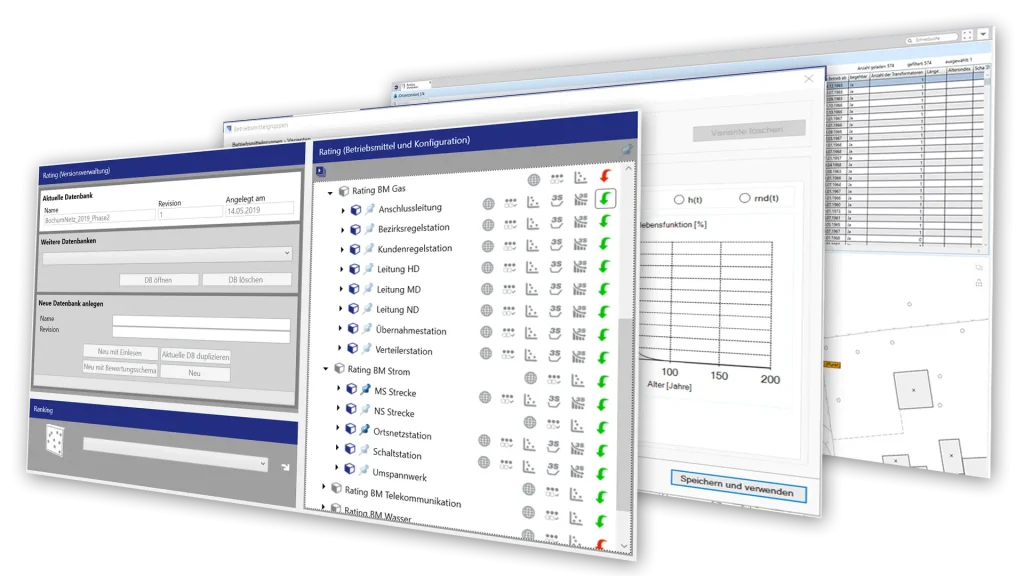Select the h(t) radio button
The width and height of the screenshot is (1024, 576).
pyautogui.click(x=681, y=197)
